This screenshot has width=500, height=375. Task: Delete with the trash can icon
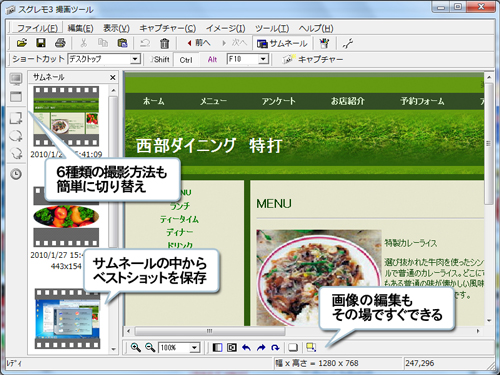(x=165, y=43)
